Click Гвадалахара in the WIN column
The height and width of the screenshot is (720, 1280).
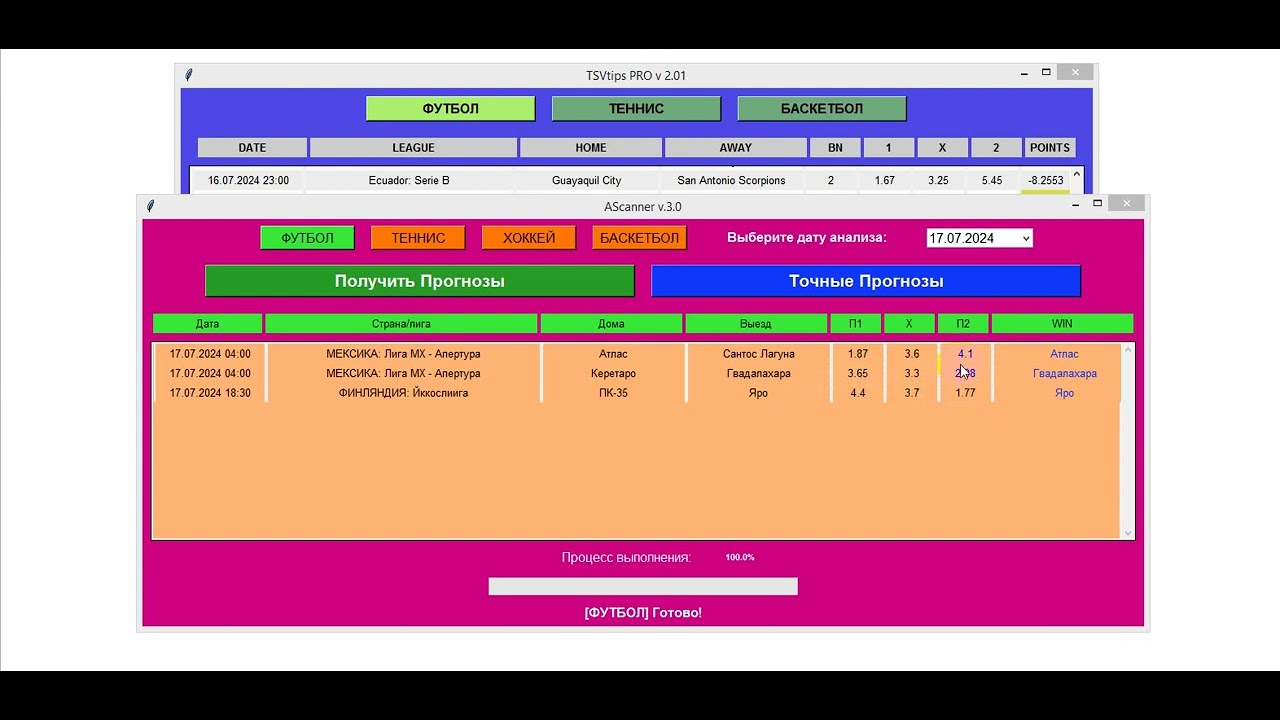click(x=1064, y=373)
